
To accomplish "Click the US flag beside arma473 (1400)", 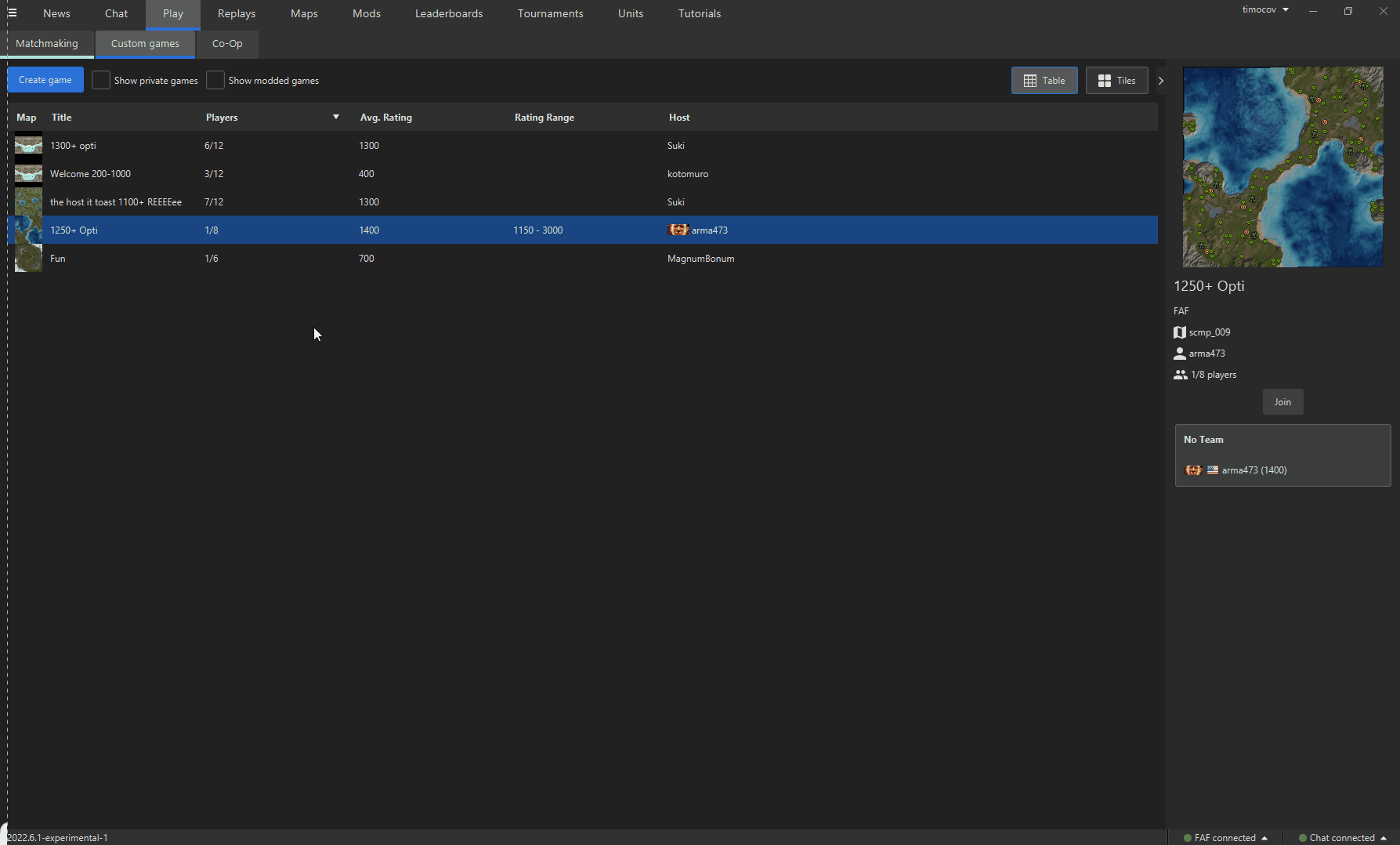I will tap(1213, 470).
